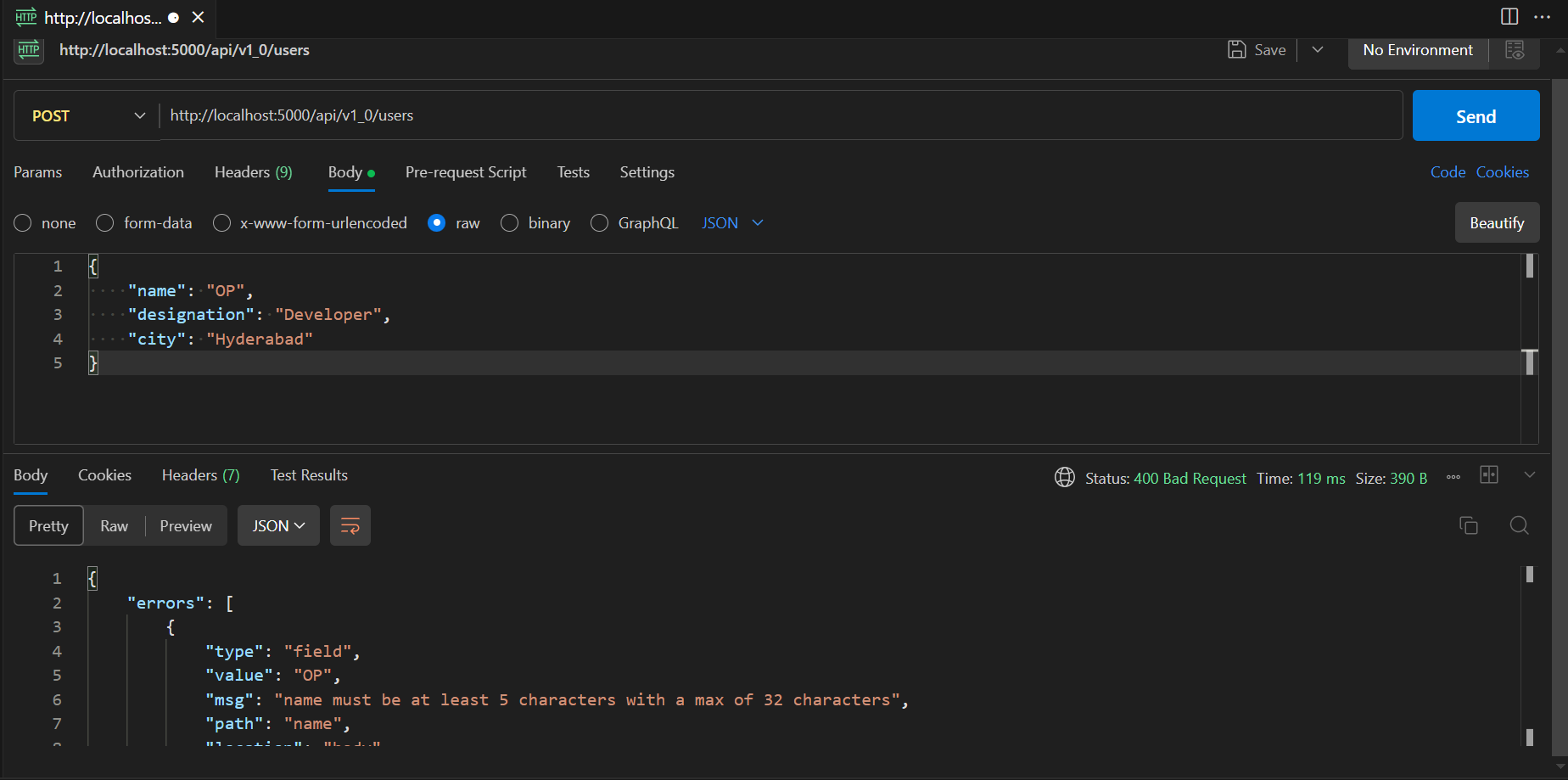This screenshot has width=1568, height=780.
Task: Send the request with Send button
Action: [x=1476, y=115]
